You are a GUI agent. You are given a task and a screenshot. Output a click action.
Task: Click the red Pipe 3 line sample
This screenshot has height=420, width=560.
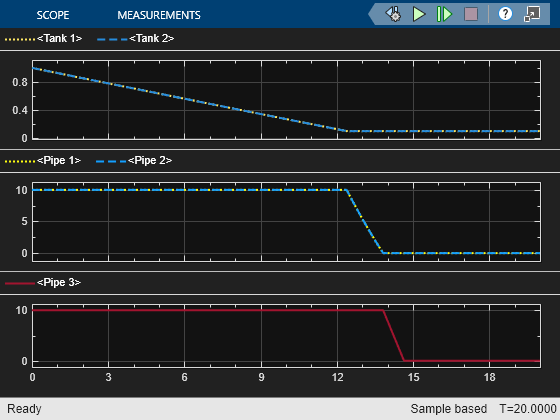pyautogui.click(x=20, y=283)
